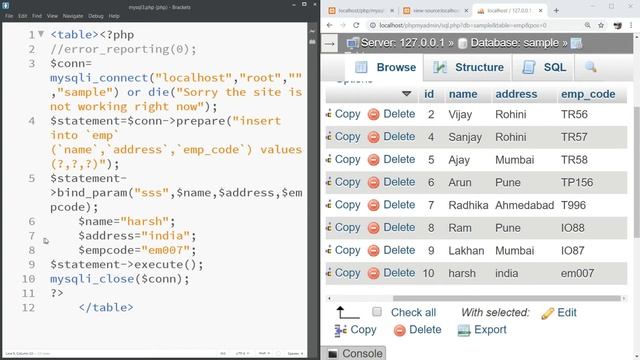Image resolution: width=640 pixels, height=360 pixels.
Task: Open the File menu in Brackets
Action: pos(9,16)
